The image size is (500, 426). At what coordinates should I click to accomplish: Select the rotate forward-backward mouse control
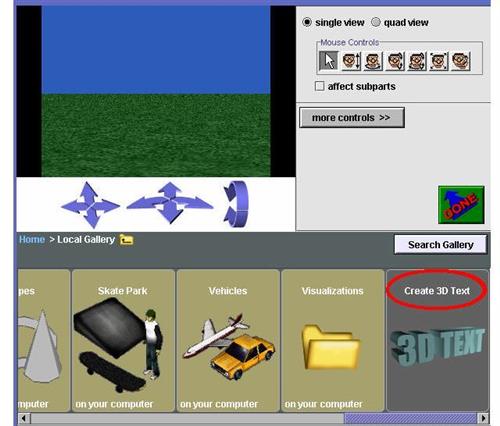(x=395, y=61)
